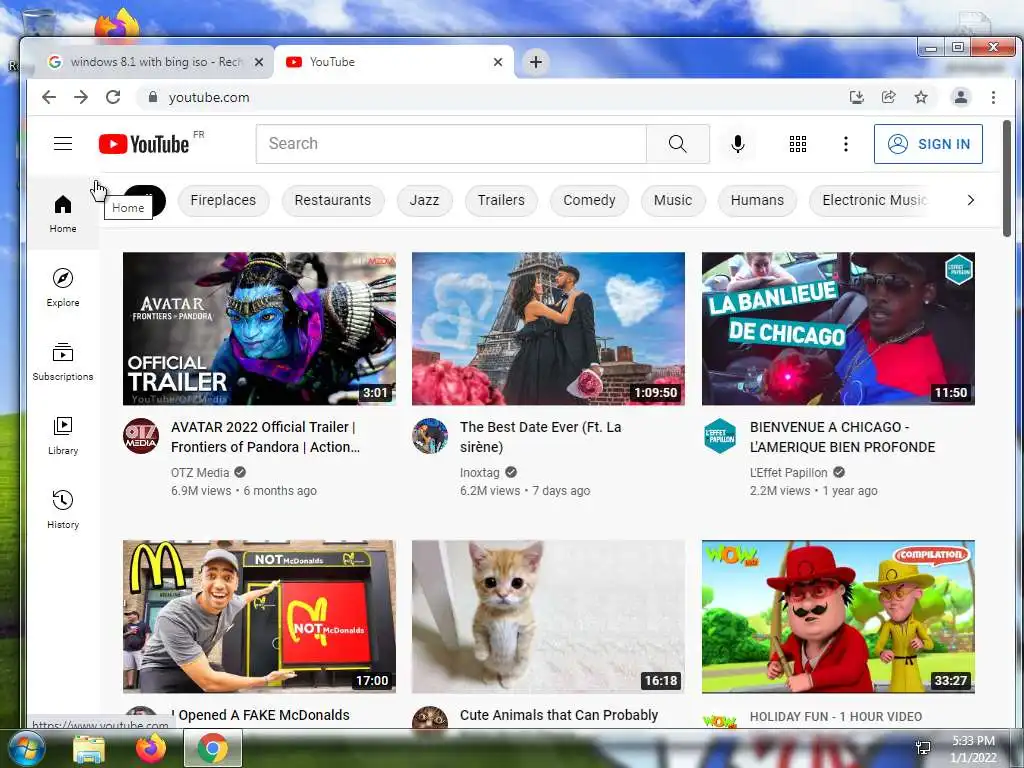Open File Explorer from the taskbar
Screen dimensions: 1024x768
(x=89, y=748)
